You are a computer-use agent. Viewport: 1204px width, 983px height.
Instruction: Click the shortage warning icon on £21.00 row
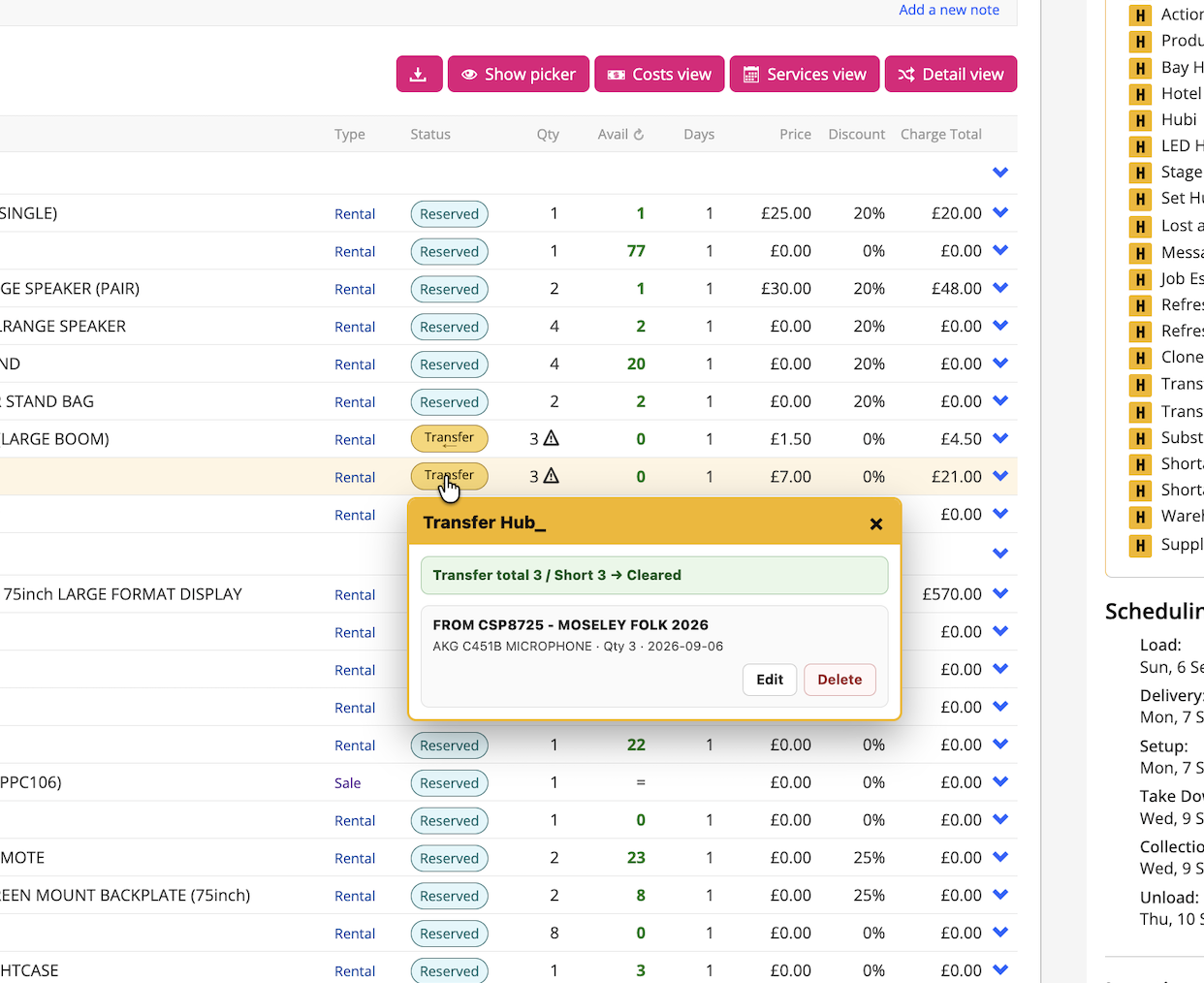pos(552,476)
